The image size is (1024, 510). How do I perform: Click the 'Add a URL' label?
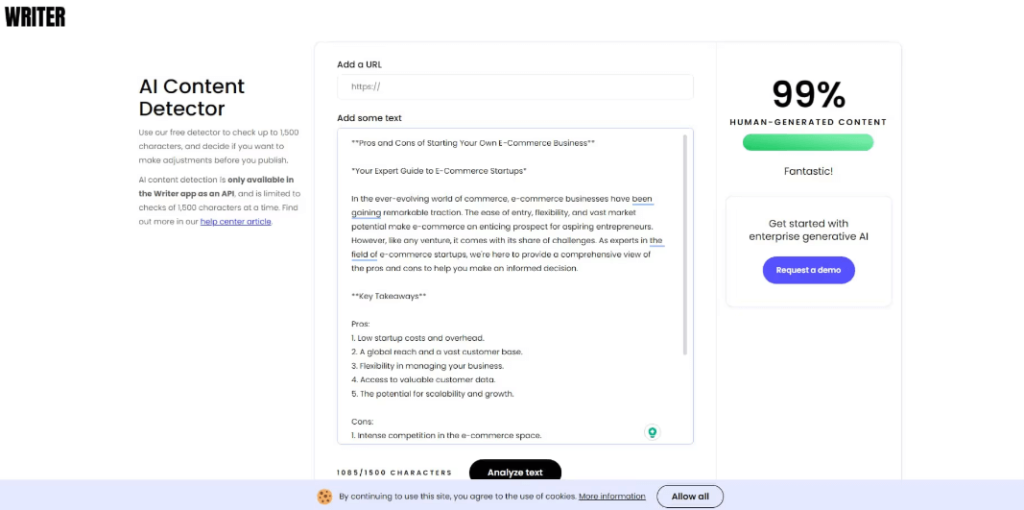click(359, 64)
